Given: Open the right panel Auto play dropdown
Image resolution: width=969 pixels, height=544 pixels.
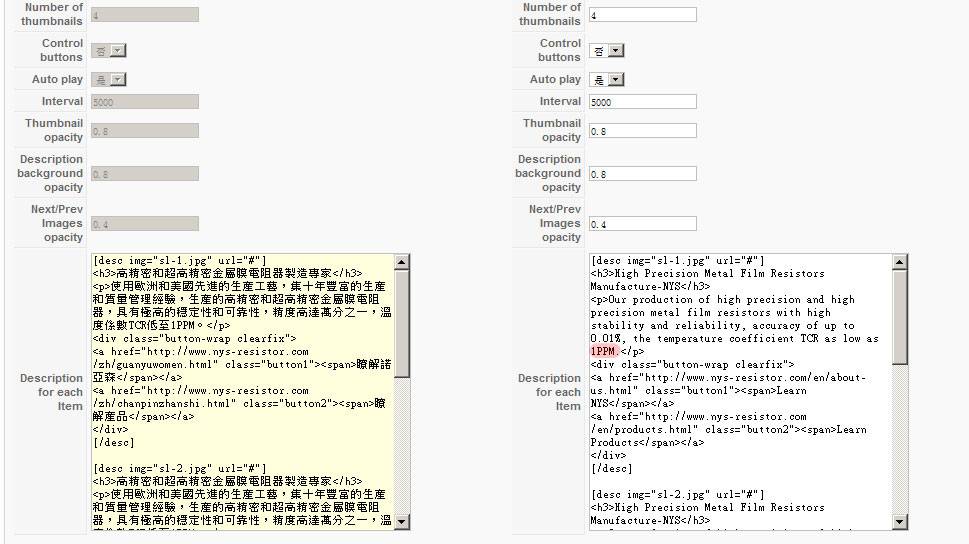Looking at the screenshot, I should tap(607, 80).
